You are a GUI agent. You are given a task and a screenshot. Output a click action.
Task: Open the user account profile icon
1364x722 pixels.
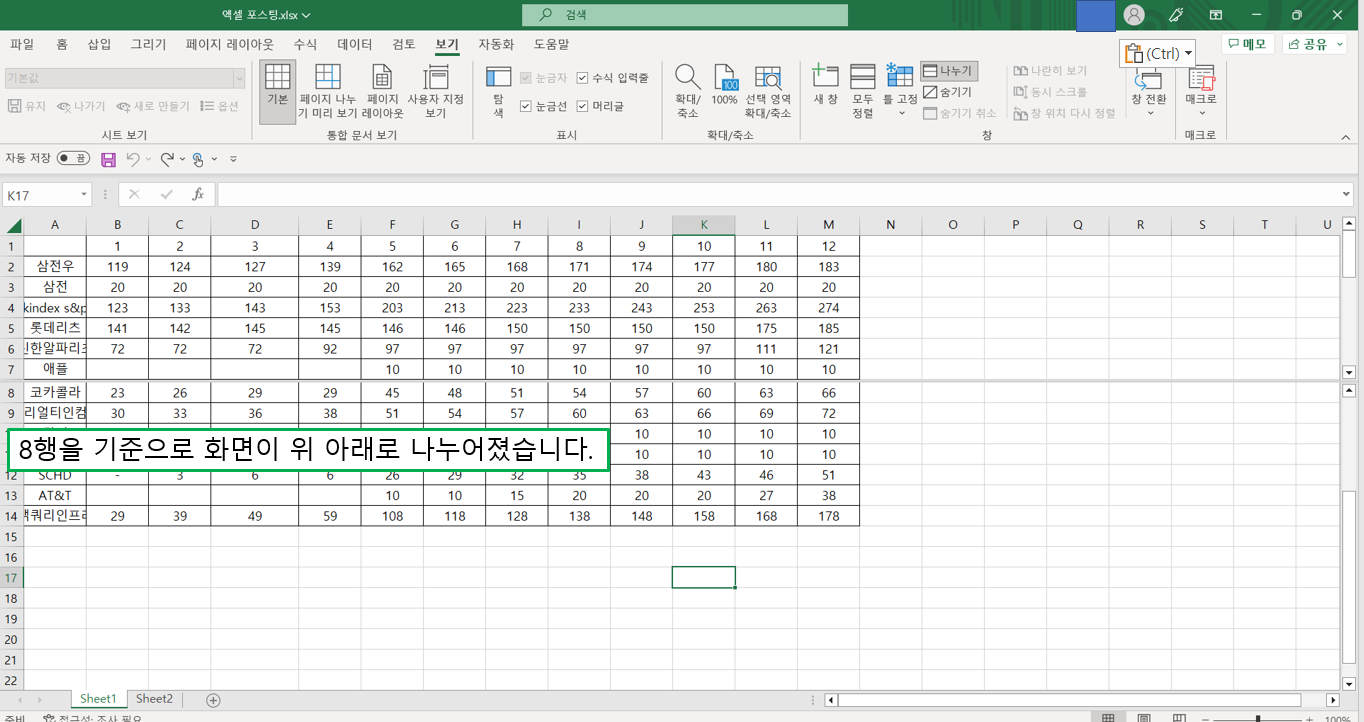[x=1133, y=15]
